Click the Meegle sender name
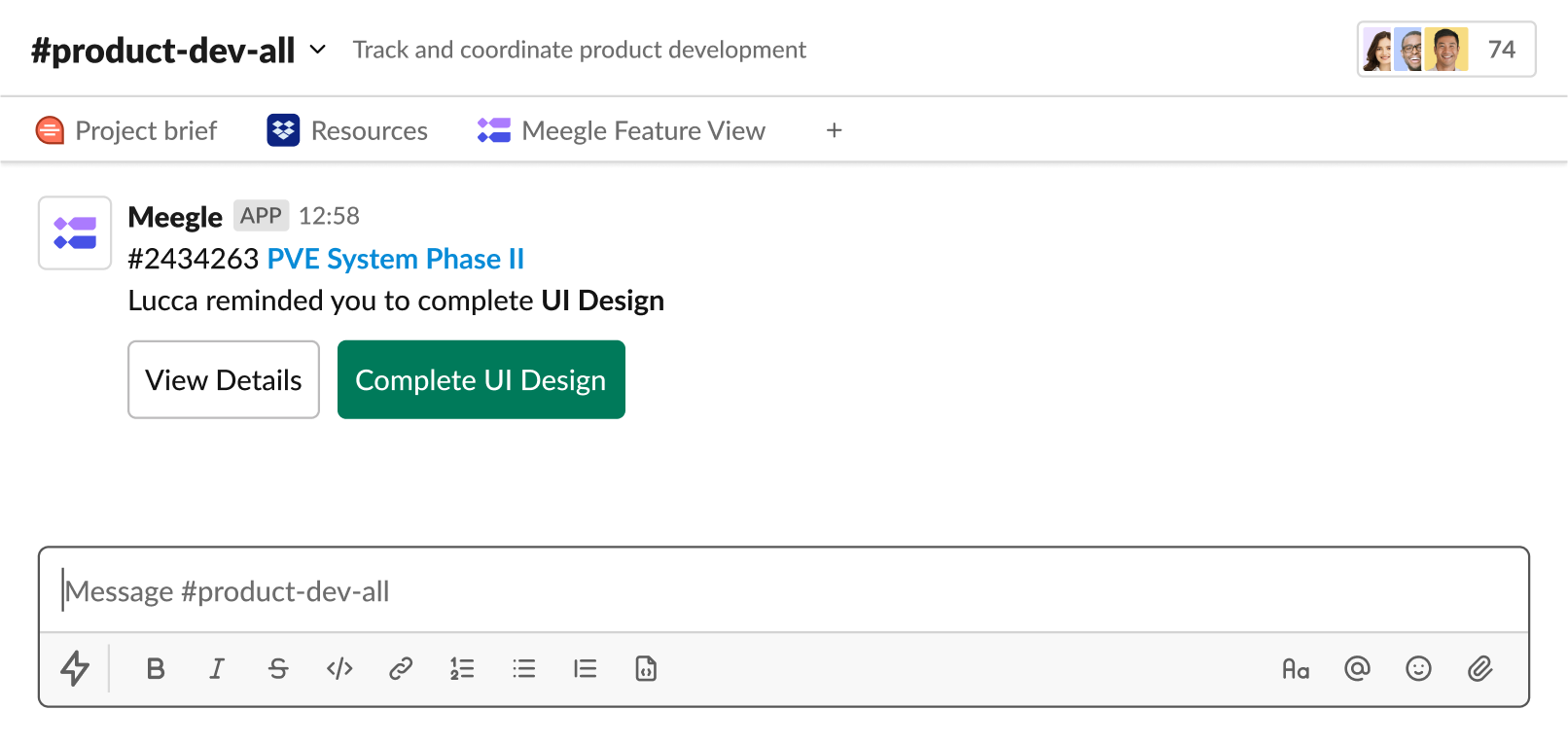This screenshot has width=1568, height=745. pos(175,216)
